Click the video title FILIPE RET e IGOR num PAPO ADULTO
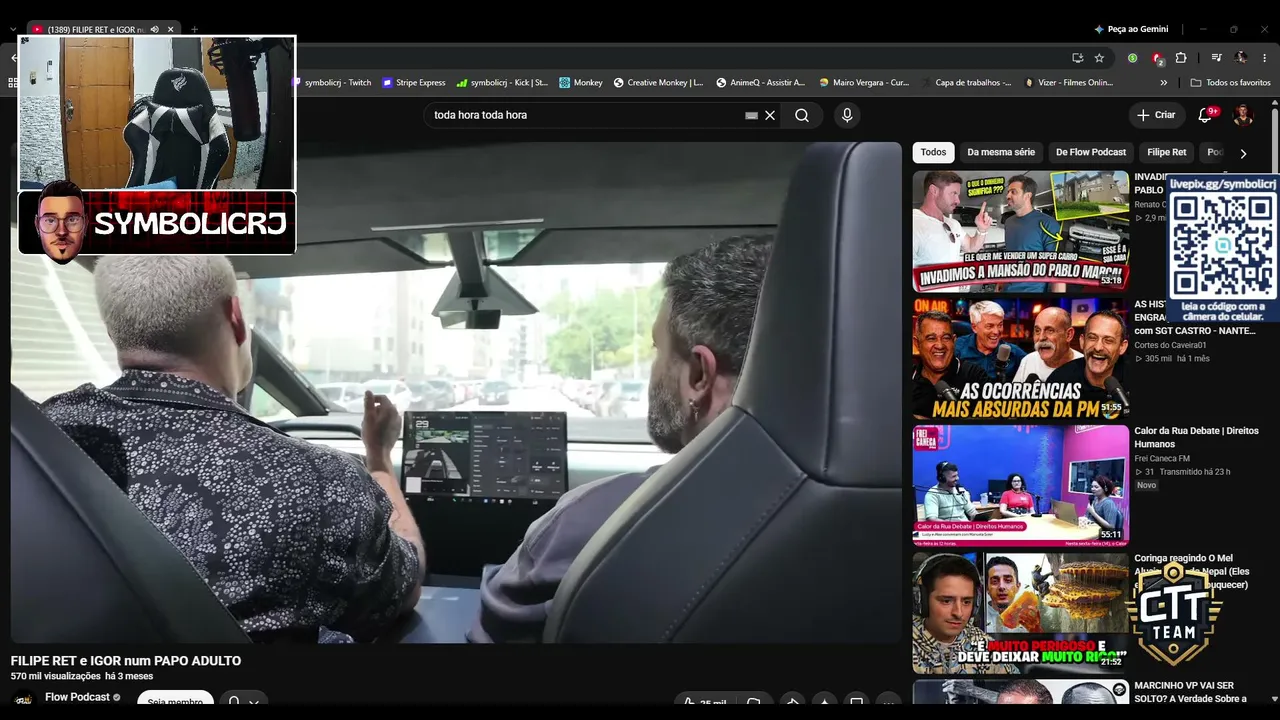The width and height of the screenshot is (1280, 720). click(x=126, y=661)
